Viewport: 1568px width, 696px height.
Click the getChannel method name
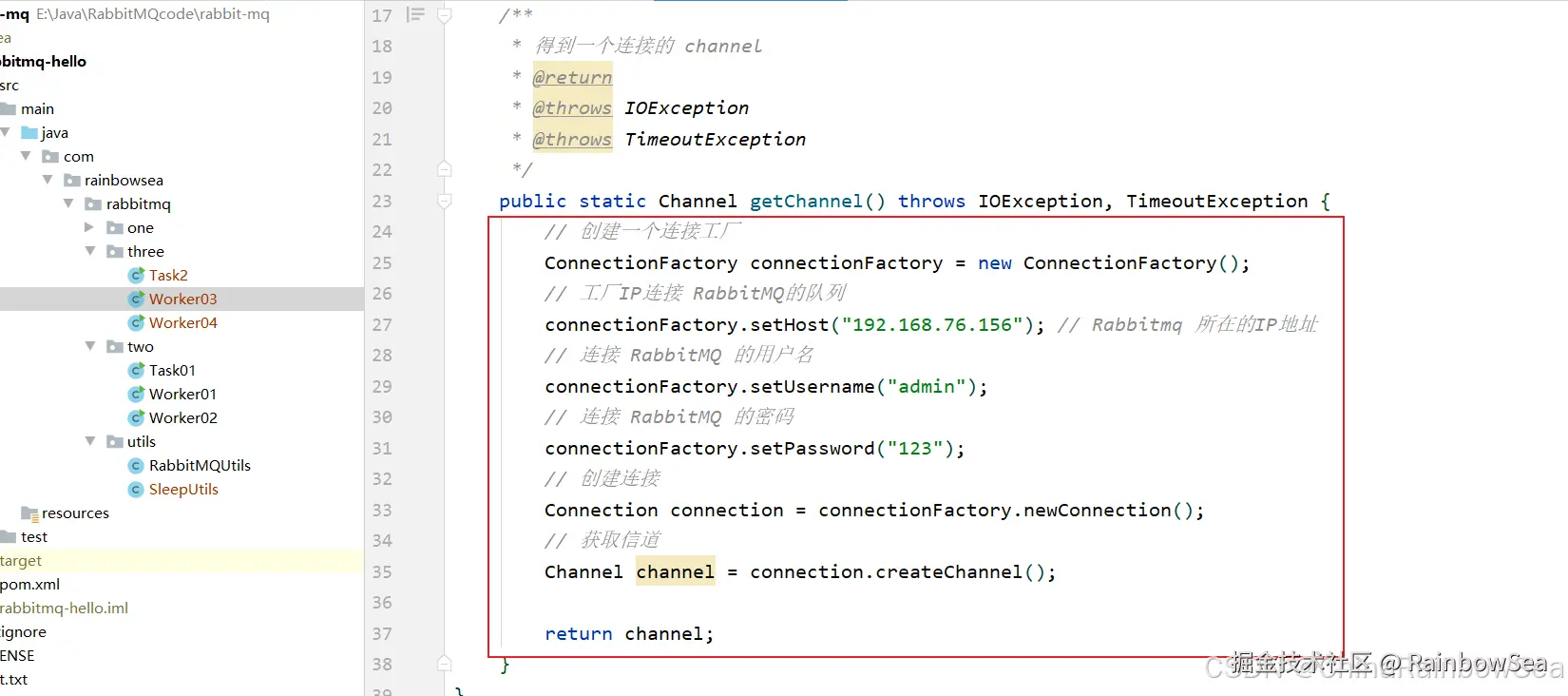(x=807, y=202)
